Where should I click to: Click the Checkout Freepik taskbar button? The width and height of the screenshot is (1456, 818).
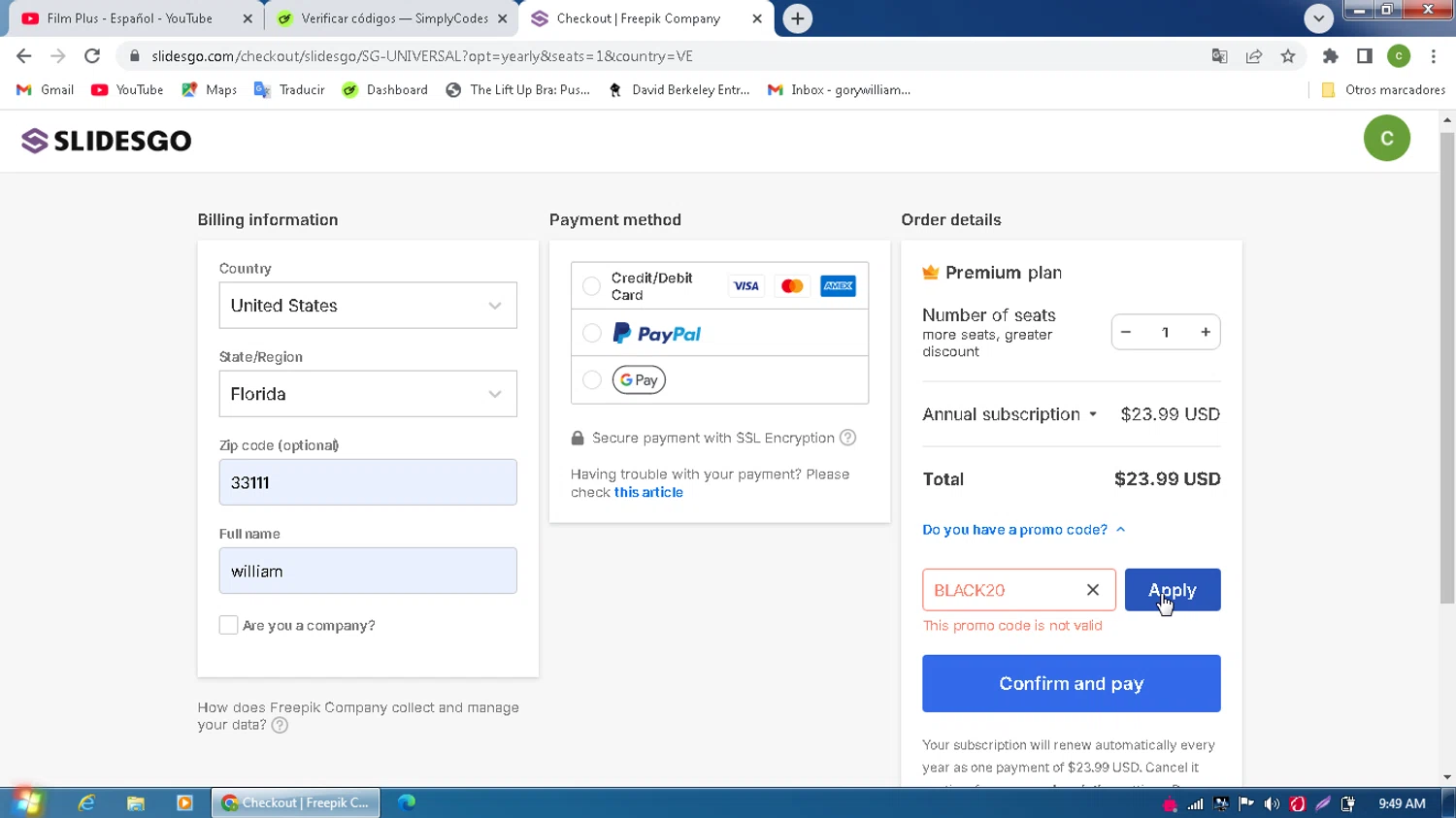pos(295,802)
